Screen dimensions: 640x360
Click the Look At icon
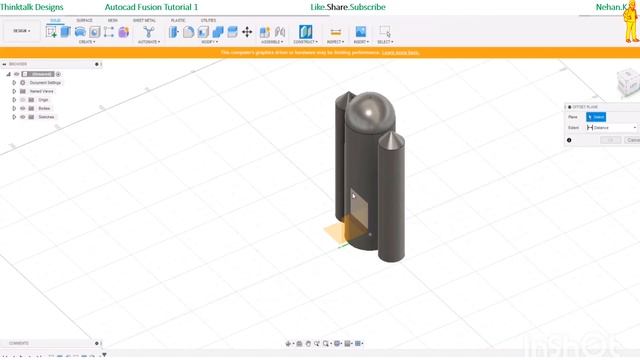coord(299,344)
